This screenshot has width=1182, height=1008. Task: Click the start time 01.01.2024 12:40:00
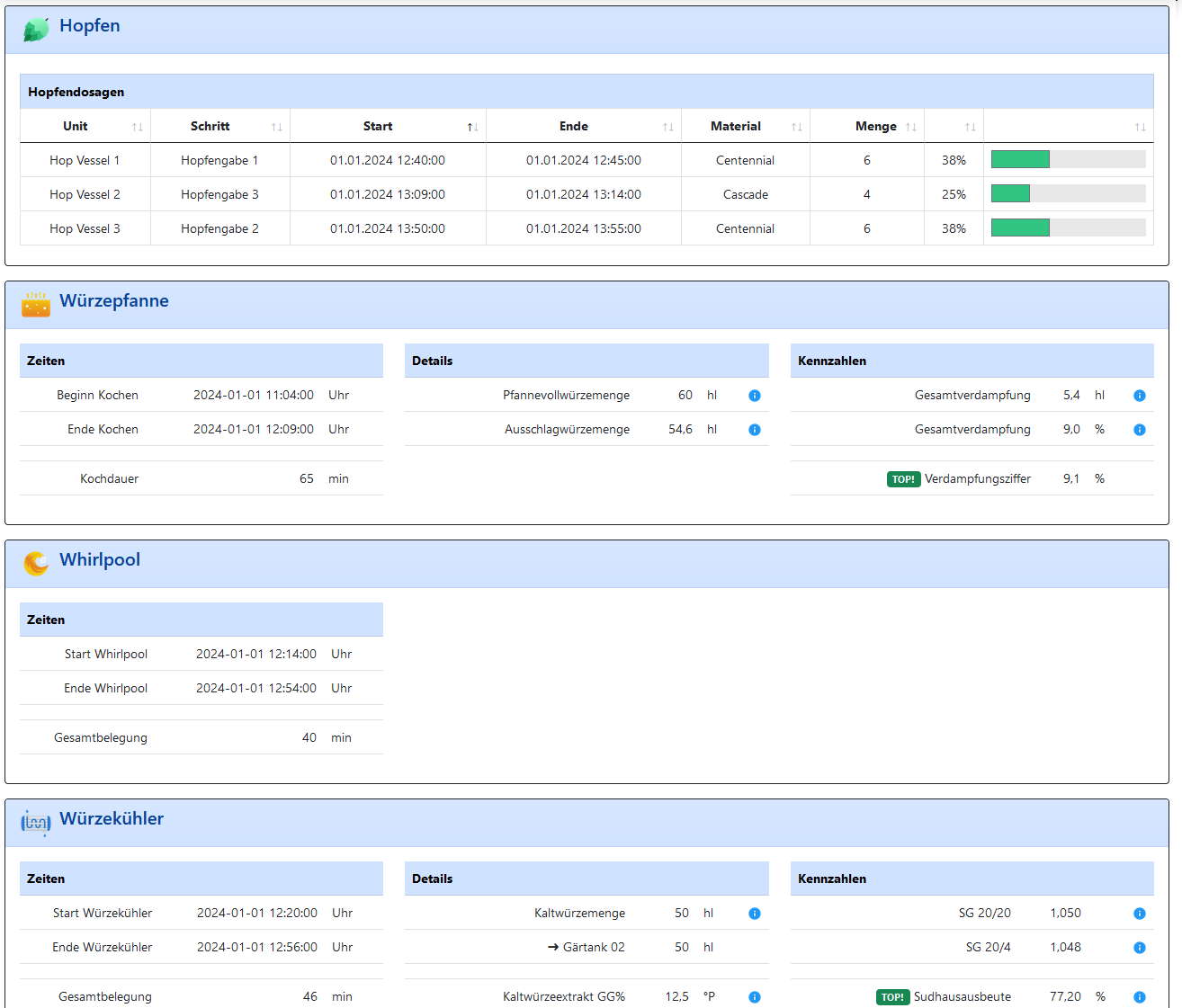click(x=388, y=160)
